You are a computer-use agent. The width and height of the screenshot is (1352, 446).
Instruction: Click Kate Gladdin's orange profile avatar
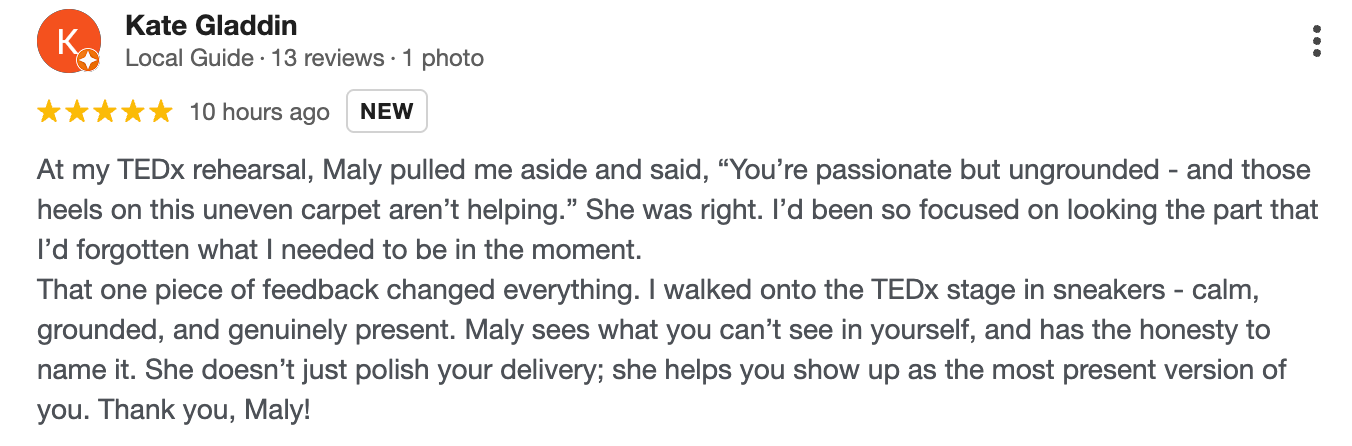[x=65, y=42]
